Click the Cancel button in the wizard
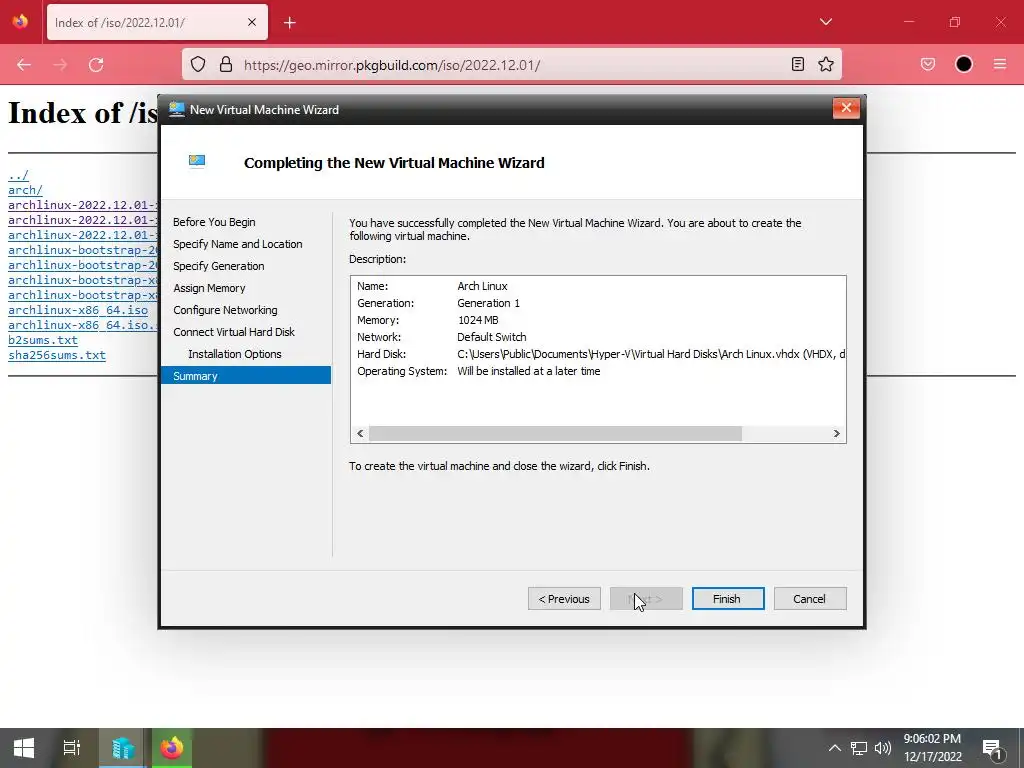This screenshot has width=1024, height=768. pyautogui.click(x=810, y=599)
